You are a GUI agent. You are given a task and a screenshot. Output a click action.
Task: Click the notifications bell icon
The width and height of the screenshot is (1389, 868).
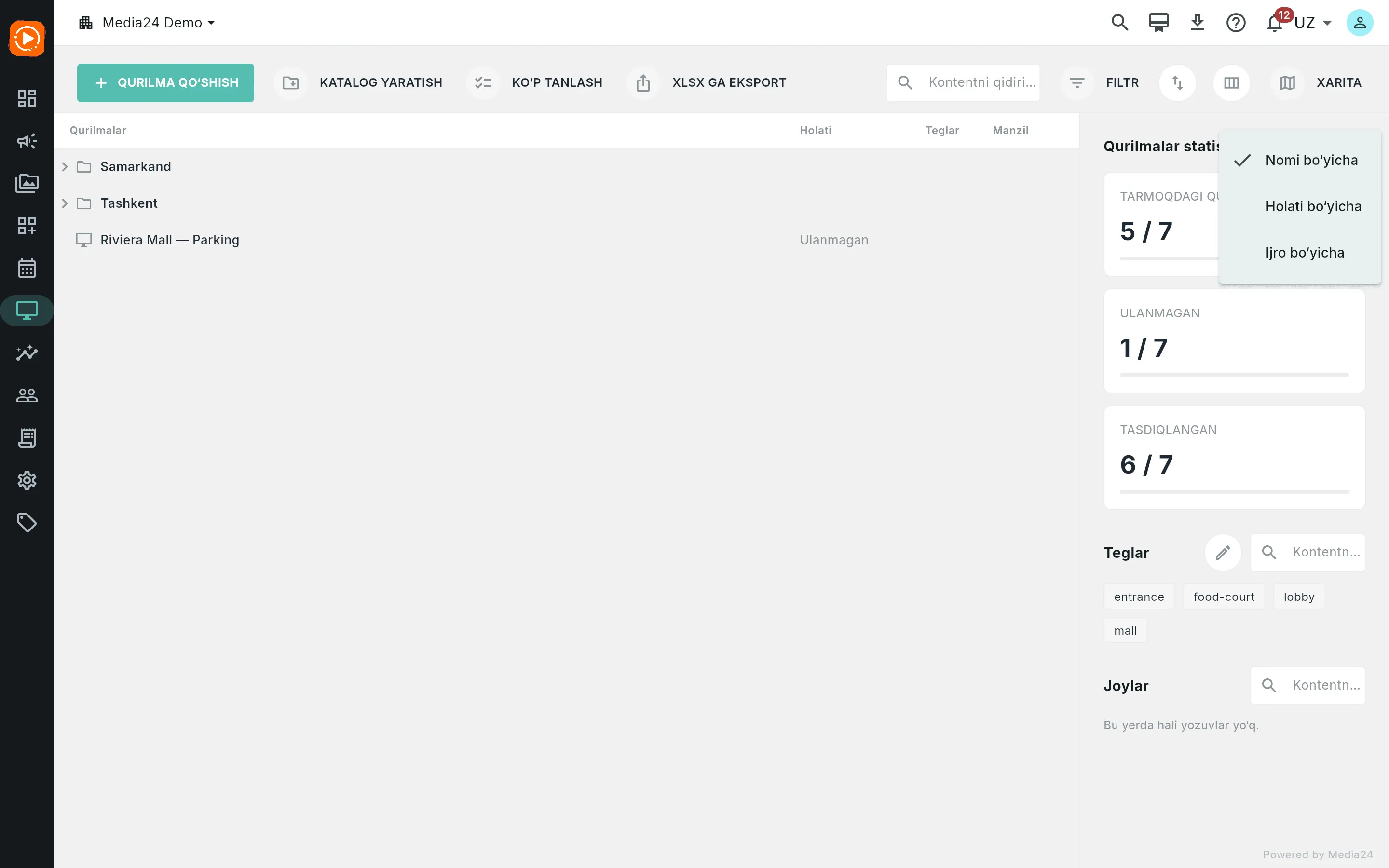point(1274,23)
